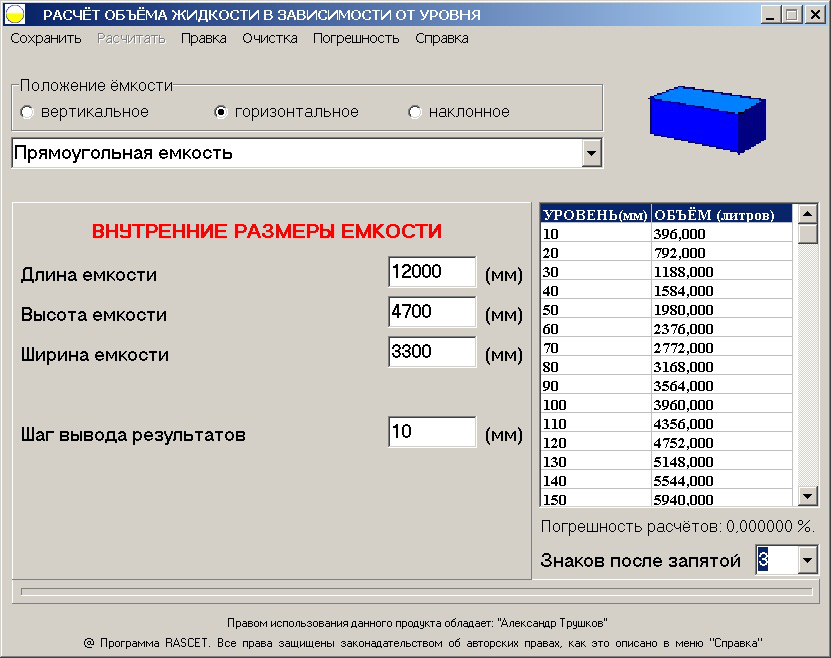The image size is (831, 658).
Task: Click the "Шаг вывода результатов" input field
Action: pos(430,431)
